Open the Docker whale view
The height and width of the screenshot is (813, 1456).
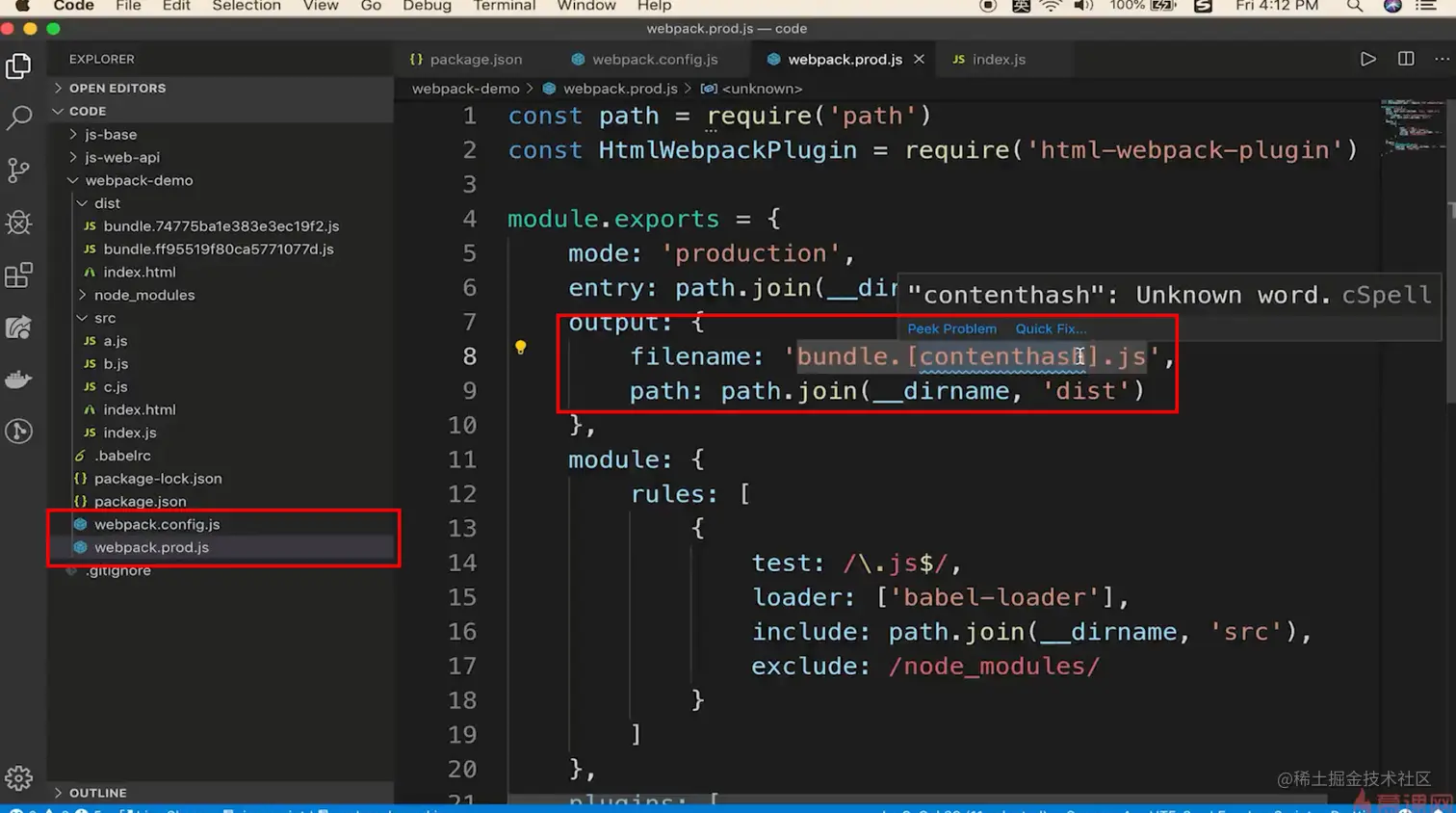18,380
